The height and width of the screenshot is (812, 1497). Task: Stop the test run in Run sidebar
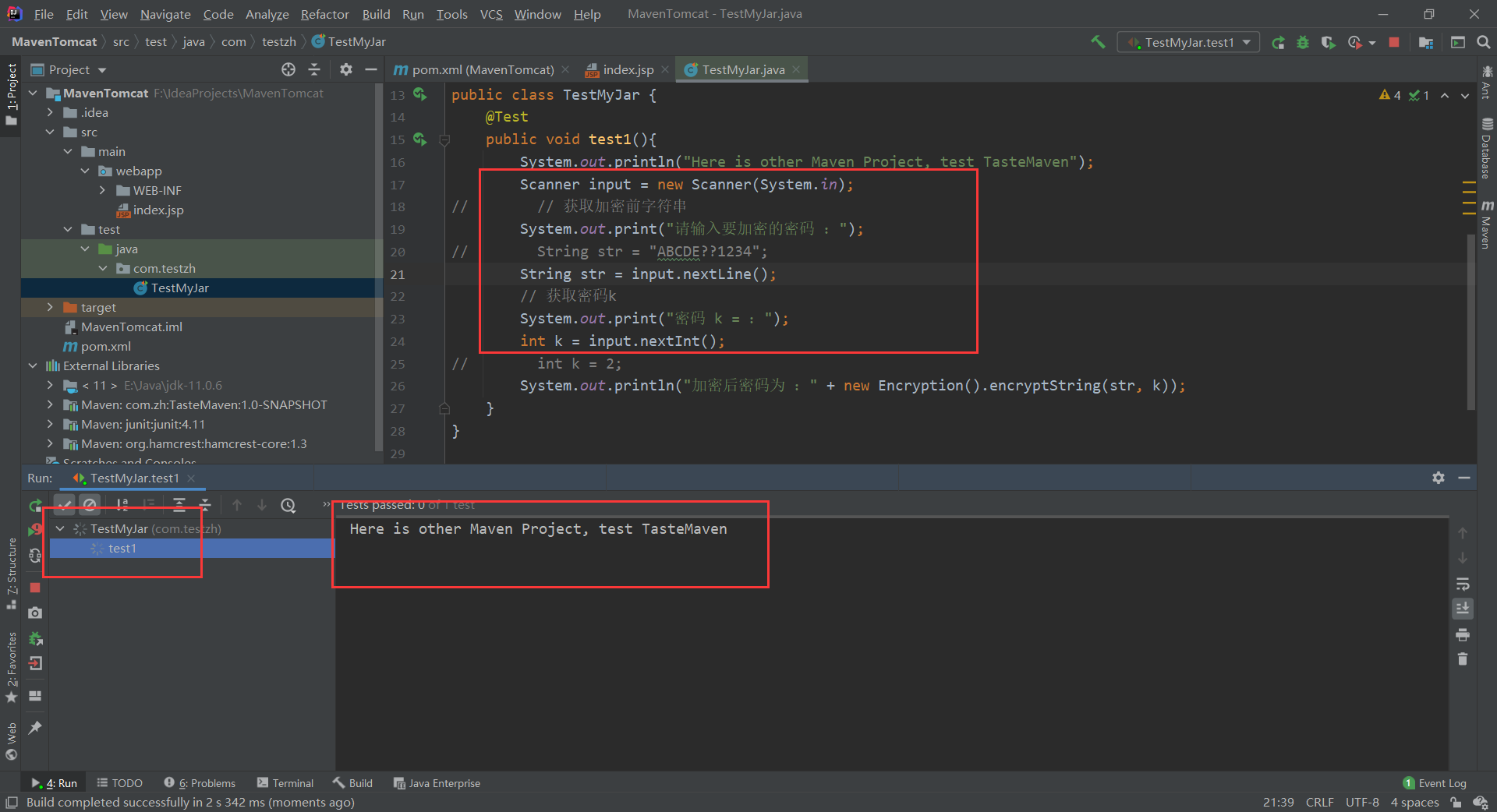pyautogui.click(x=35, y=588)
